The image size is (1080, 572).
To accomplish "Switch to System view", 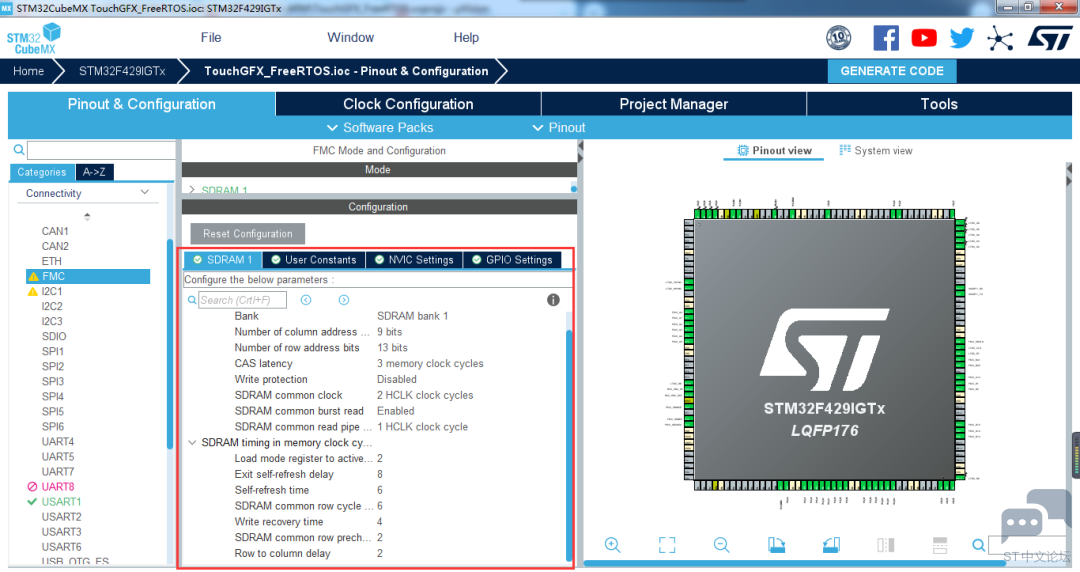I will click(875, 151).
